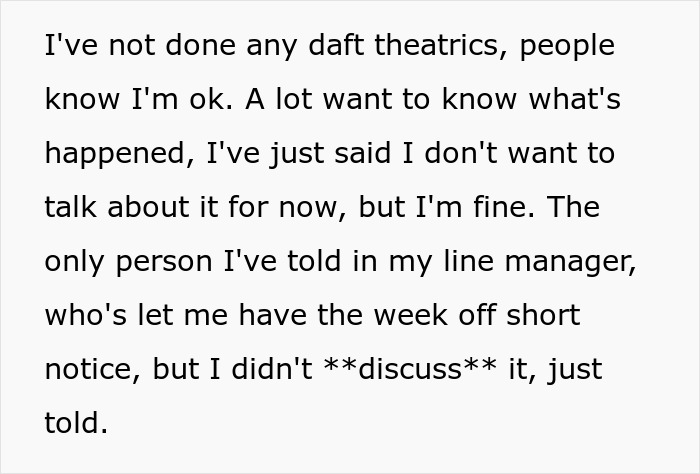Viewport: 700px width, 474px height.
Task: Click the final word "told." on last line
Action: point(75,424)
